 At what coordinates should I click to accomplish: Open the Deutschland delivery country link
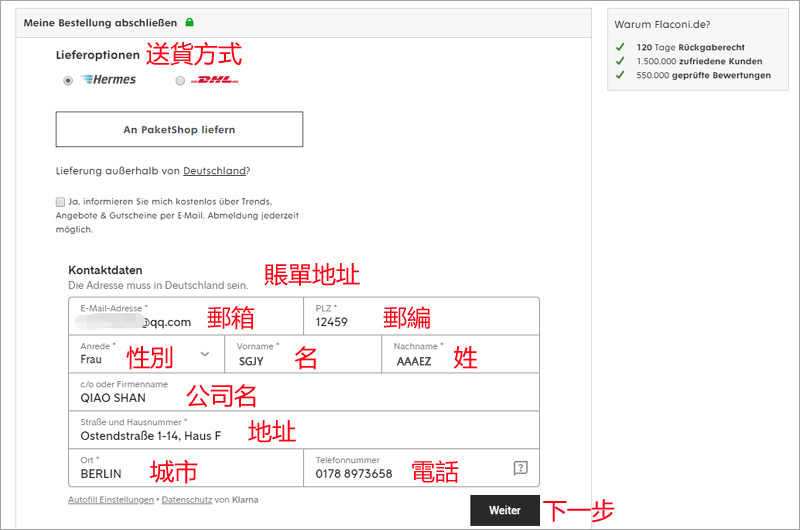[214, 171]
